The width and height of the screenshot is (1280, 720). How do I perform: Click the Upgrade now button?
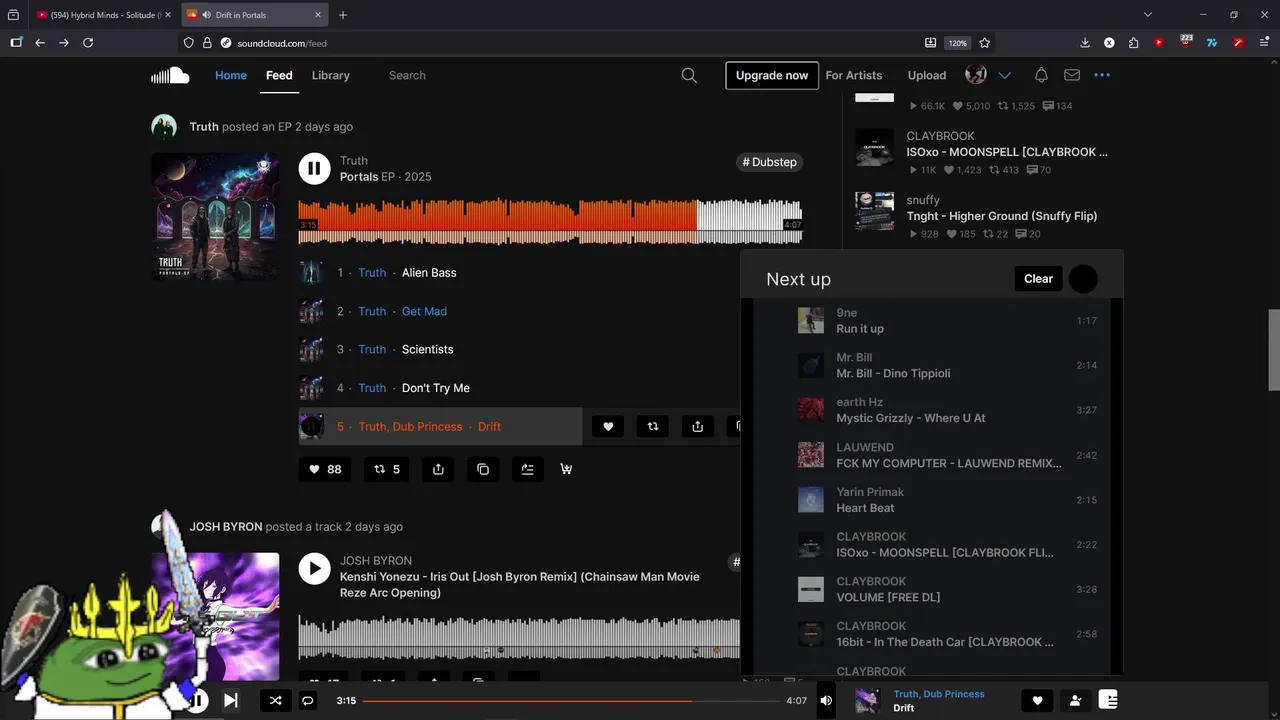(x=772, y=75)
